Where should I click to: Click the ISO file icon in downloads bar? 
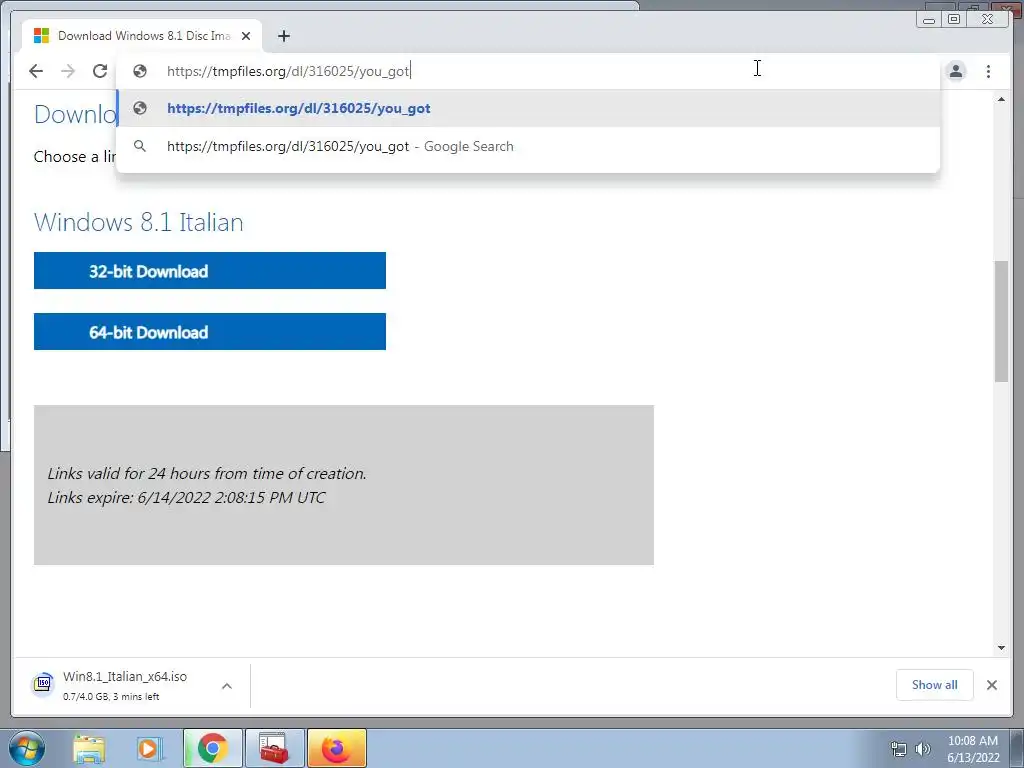point(43,684)
